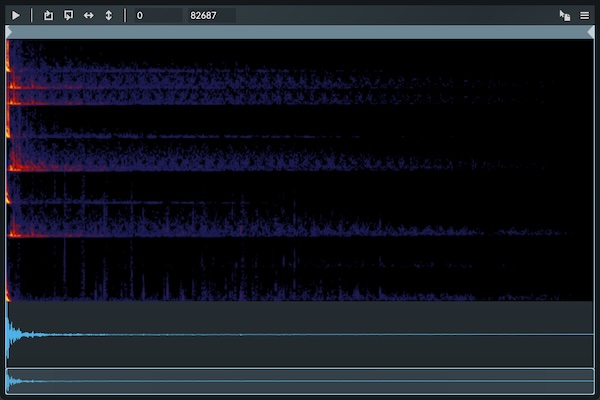600x400 pixels.
Task: Click the selection start field showing 0
Action: [x=158, y=15]
